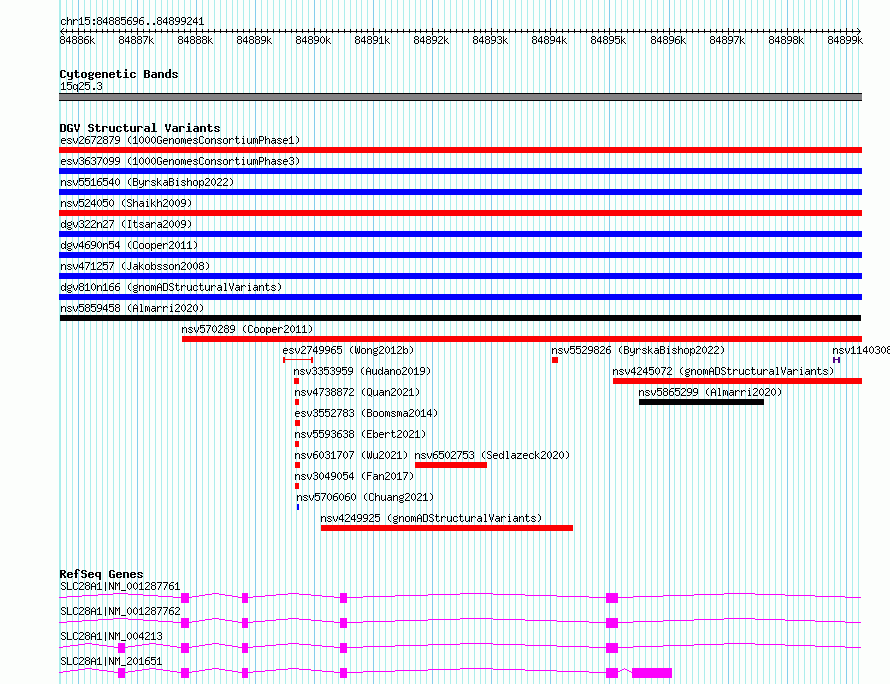The height and width of the screenshot is (684, 890).
Task: Click the chr15:84885696..84899241 coordinates text
Action: [x=132, y=21]
